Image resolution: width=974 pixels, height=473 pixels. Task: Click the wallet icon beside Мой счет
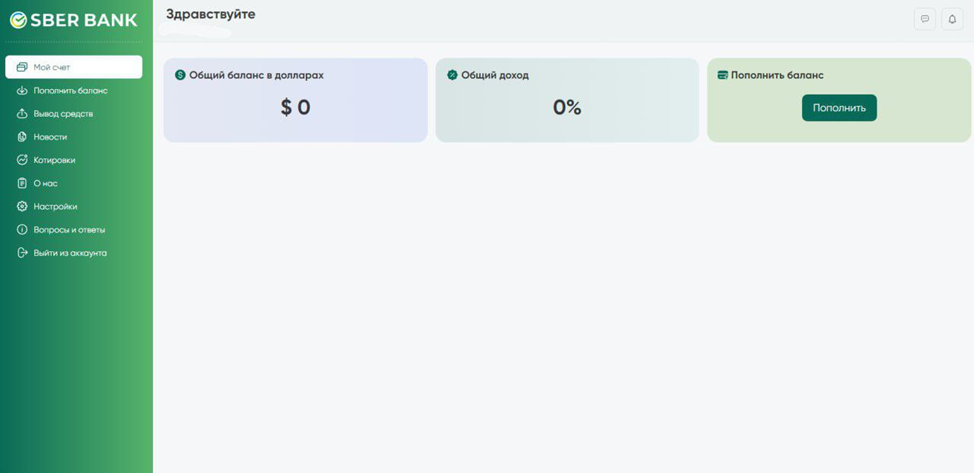click(22, 67)
